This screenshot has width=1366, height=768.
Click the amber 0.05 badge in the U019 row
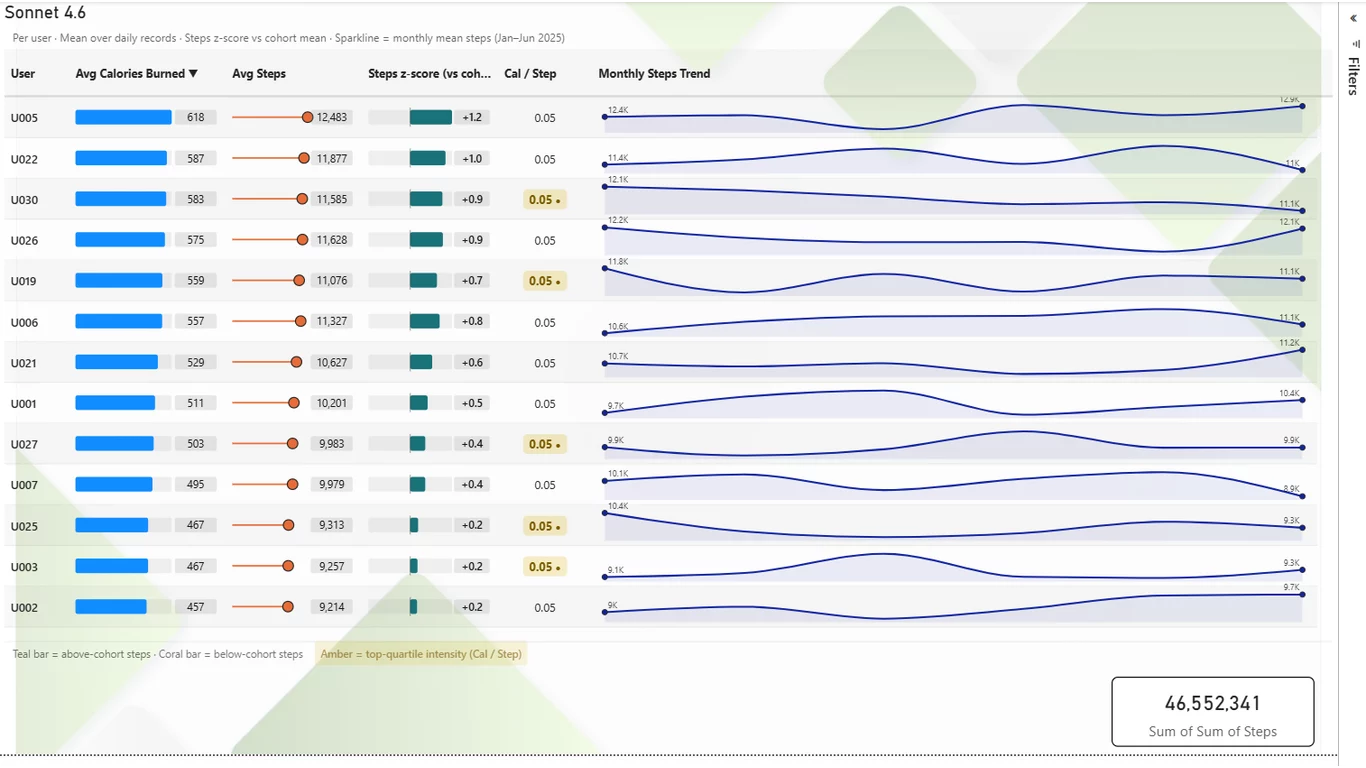(545, 281)
